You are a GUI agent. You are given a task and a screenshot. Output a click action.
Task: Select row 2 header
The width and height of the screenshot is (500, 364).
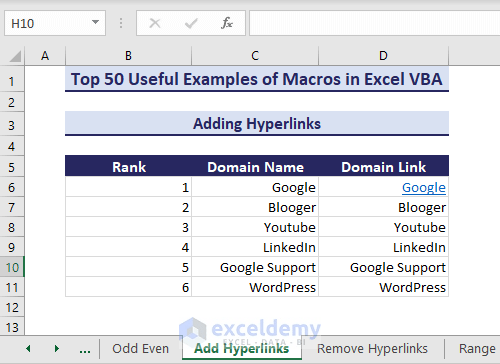tap(12, 102)
